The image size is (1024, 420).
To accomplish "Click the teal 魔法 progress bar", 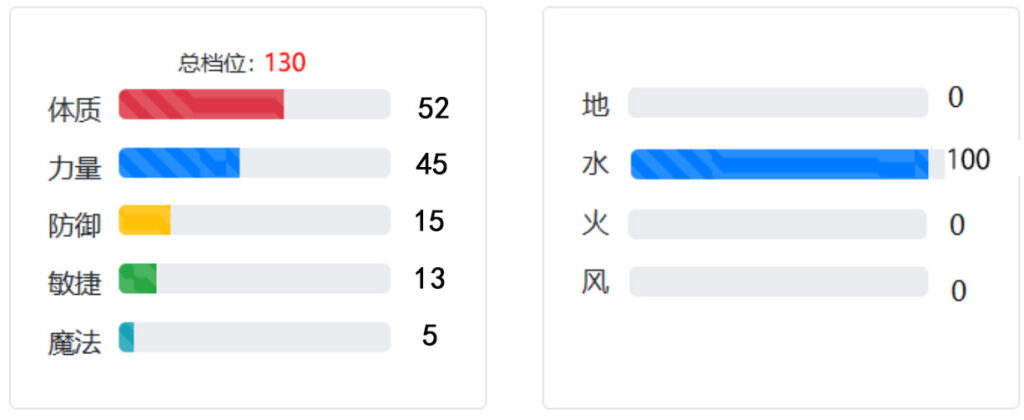I will pyautogui.click(x=254, y=337).
